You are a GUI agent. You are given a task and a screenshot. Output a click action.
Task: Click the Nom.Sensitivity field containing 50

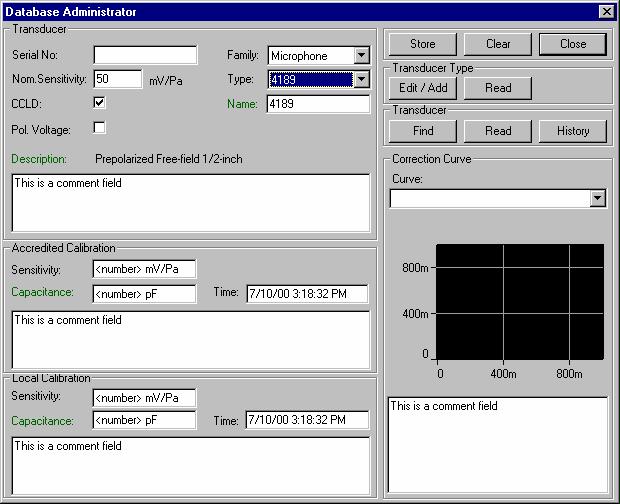click(117, 79)
